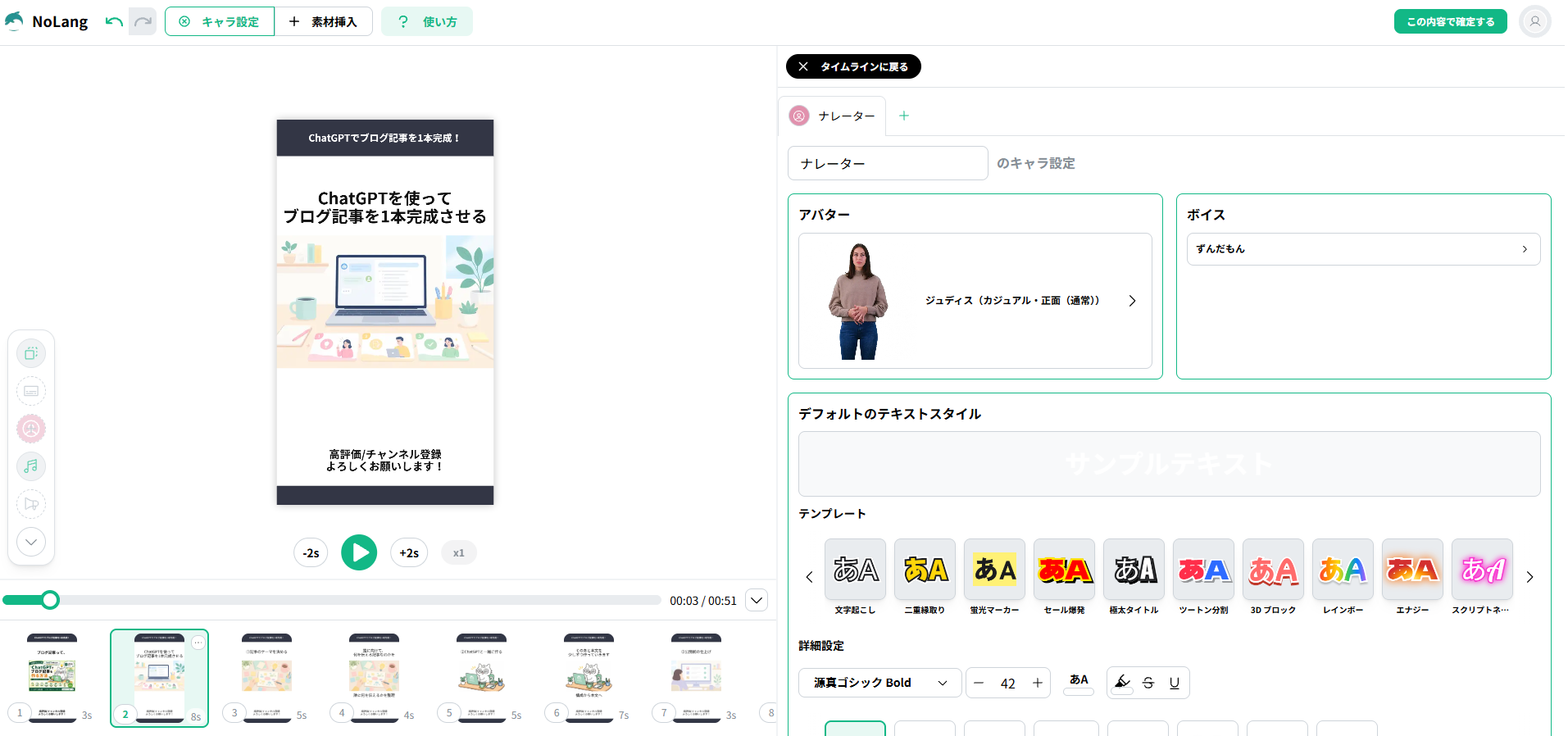Screen dimensions: 1568x736
Task: Redo the last undone edit
Action: tap(143, 21)
